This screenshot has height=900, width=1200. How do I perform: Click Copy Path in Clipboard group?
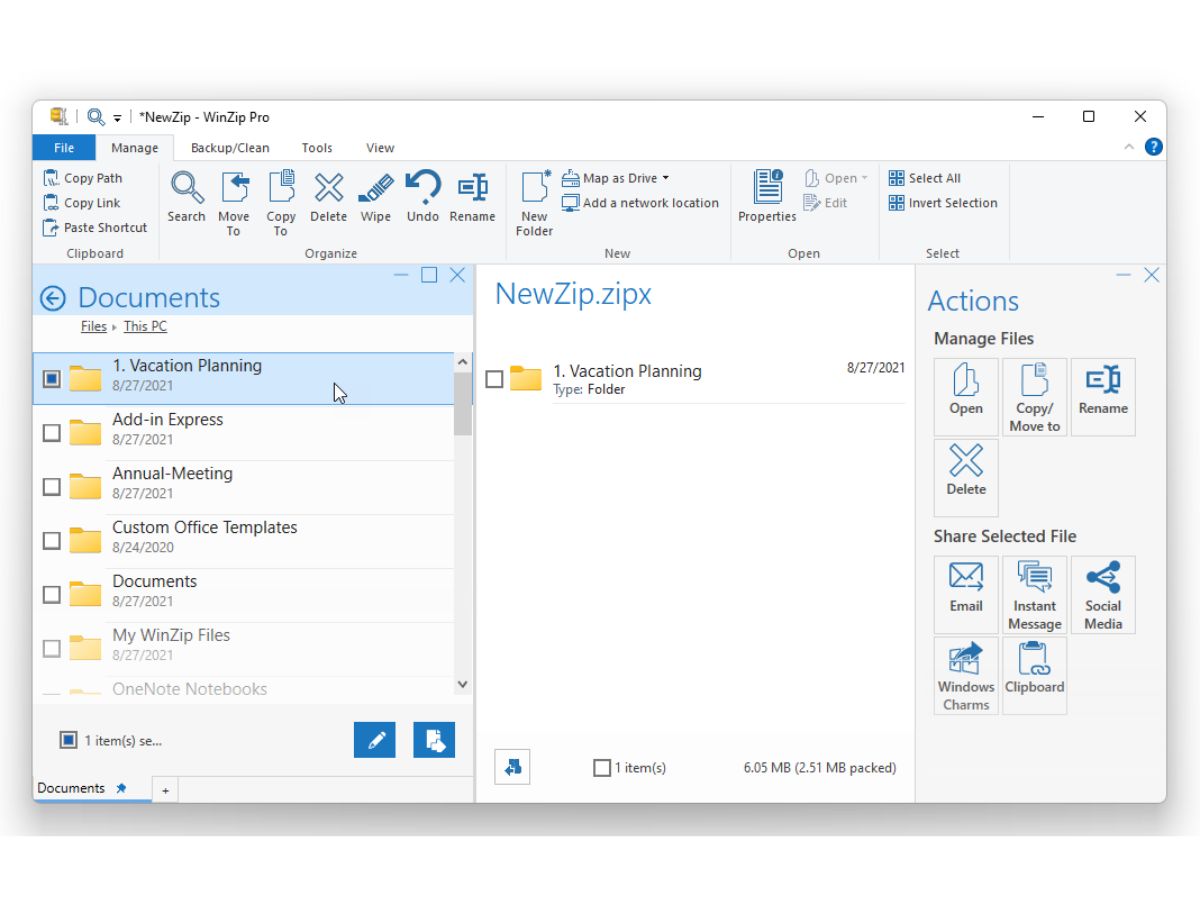point(83,178)
